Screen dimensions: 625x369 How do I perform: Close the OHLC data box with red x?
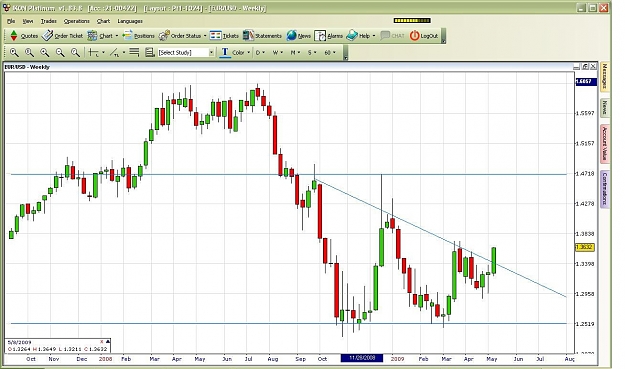pos(102,342)
